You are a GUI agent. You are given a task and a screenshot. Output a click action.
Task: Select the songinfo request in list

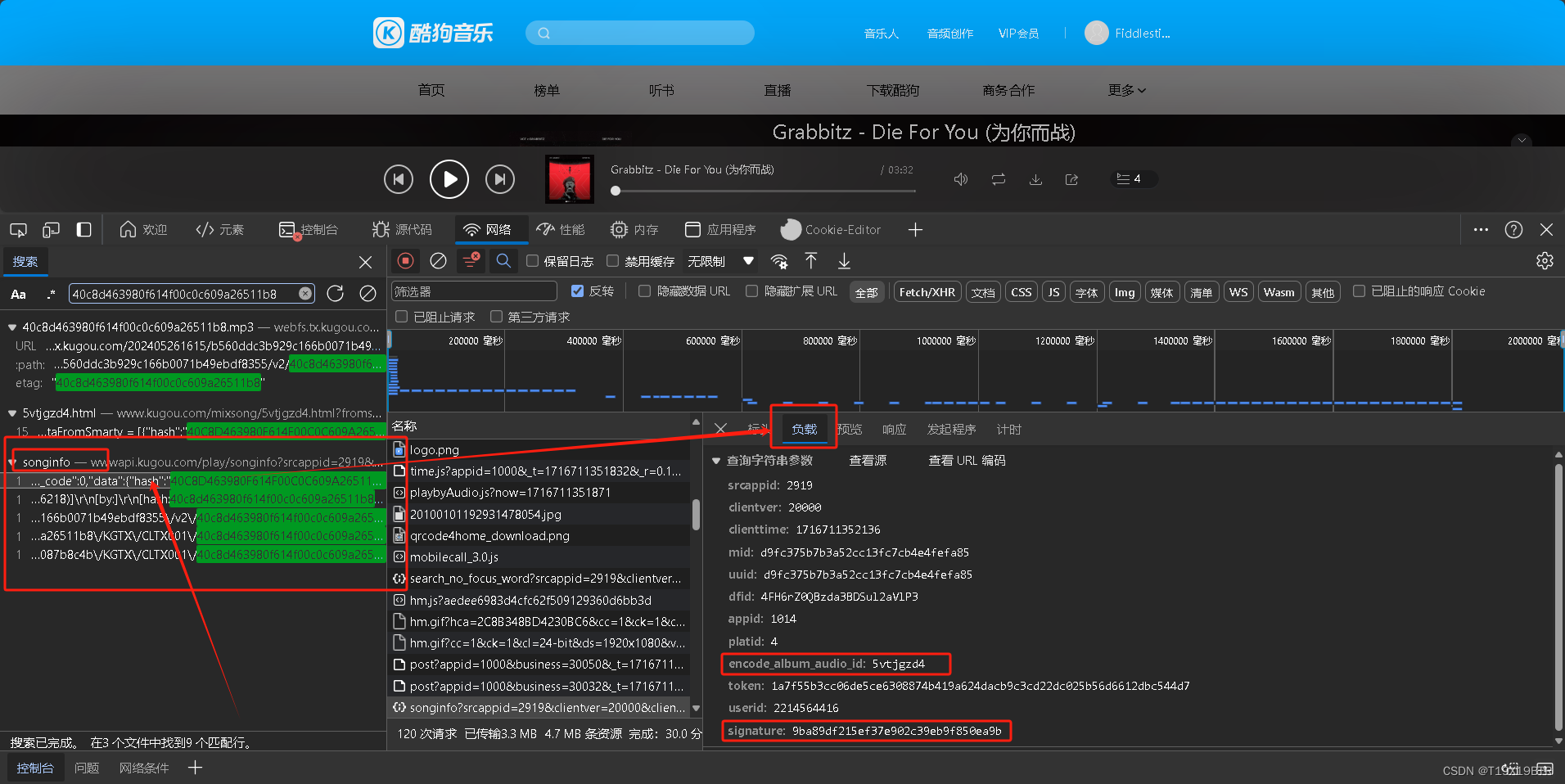(540, 708)
